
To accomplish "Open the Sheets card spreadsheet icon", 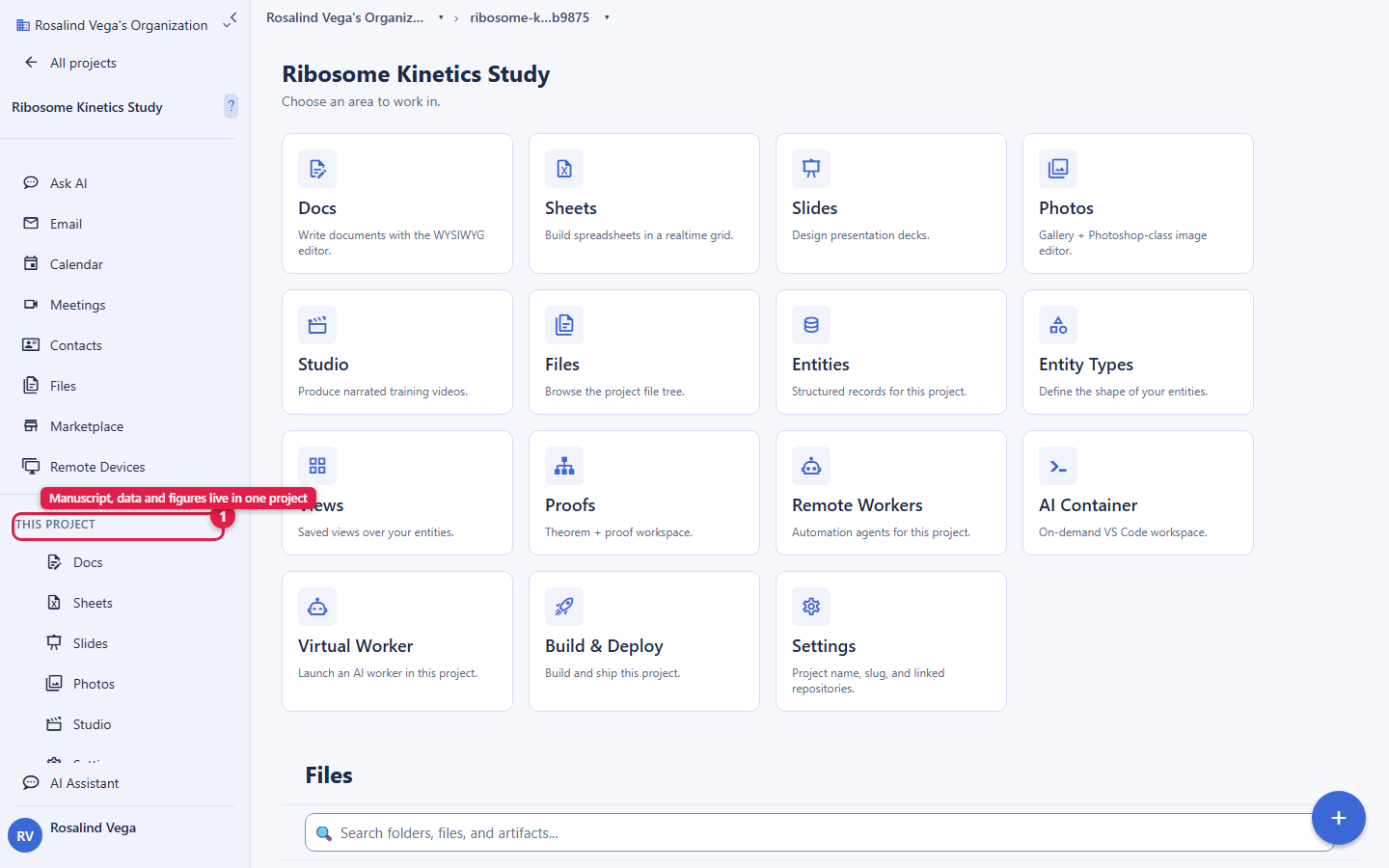I will point(564,169).
